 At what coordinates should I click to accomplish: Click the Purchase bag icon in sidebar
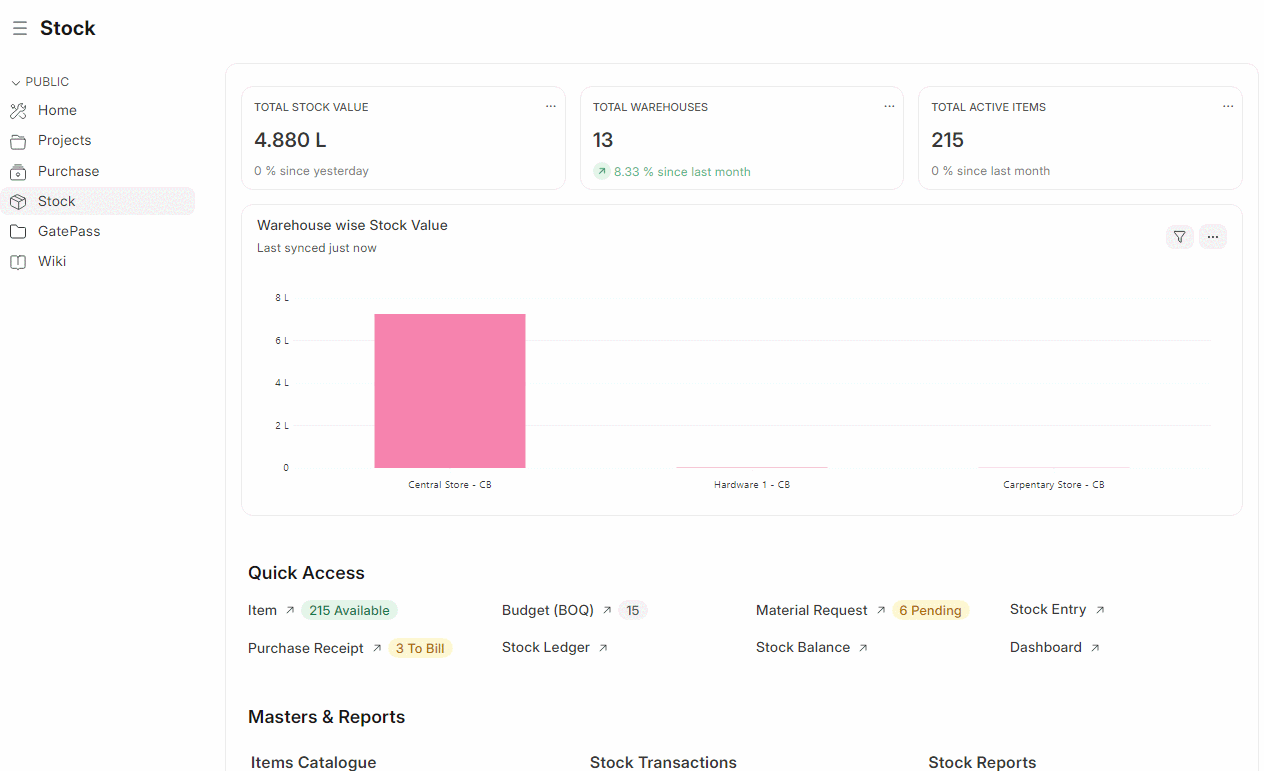coord(18,171)
